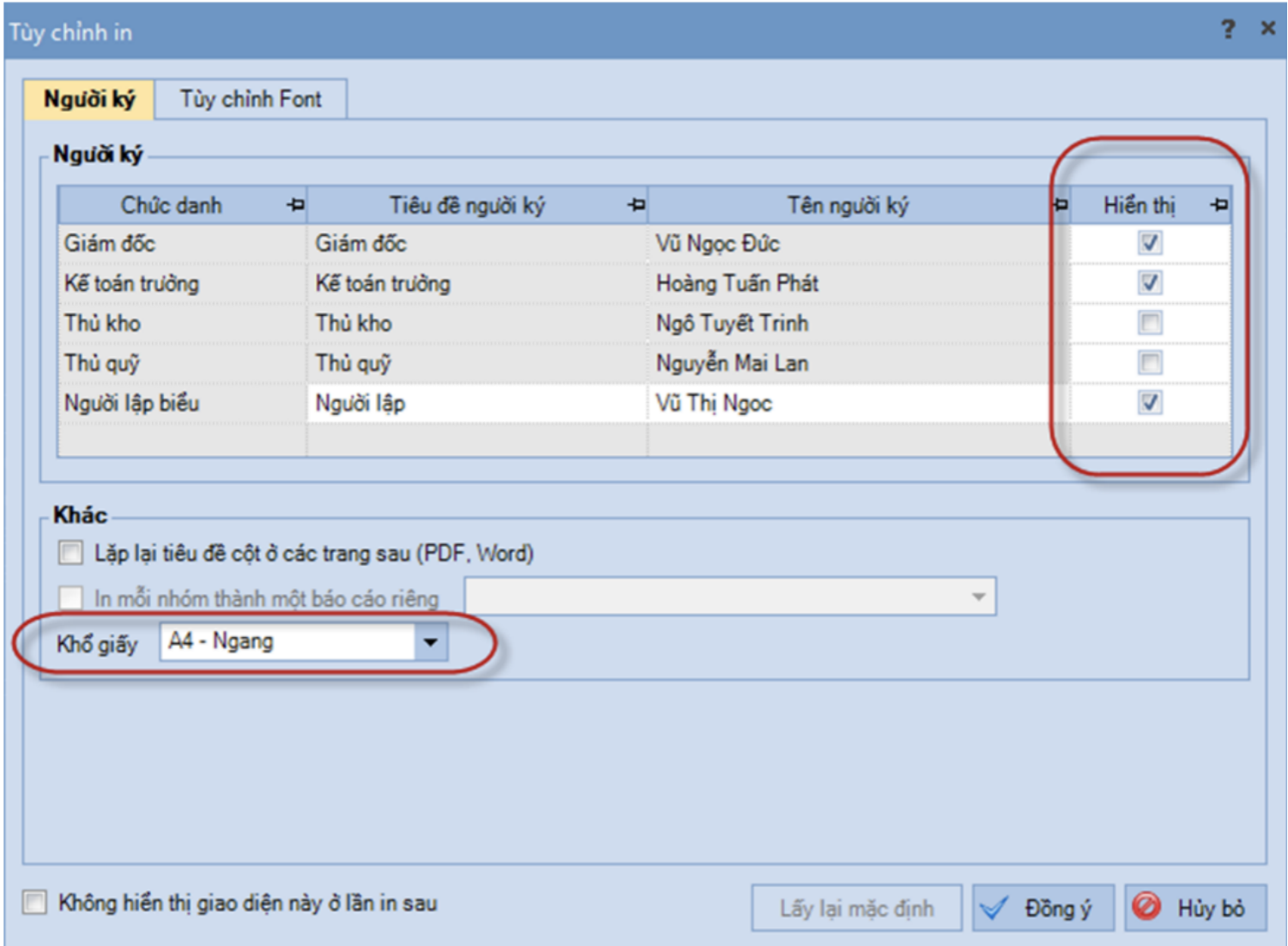Check Không hiển thị giao diện này ở lần in sau
Viewport: 1288px width, 946px height.
pyautogui.click(x=35, y=902)
